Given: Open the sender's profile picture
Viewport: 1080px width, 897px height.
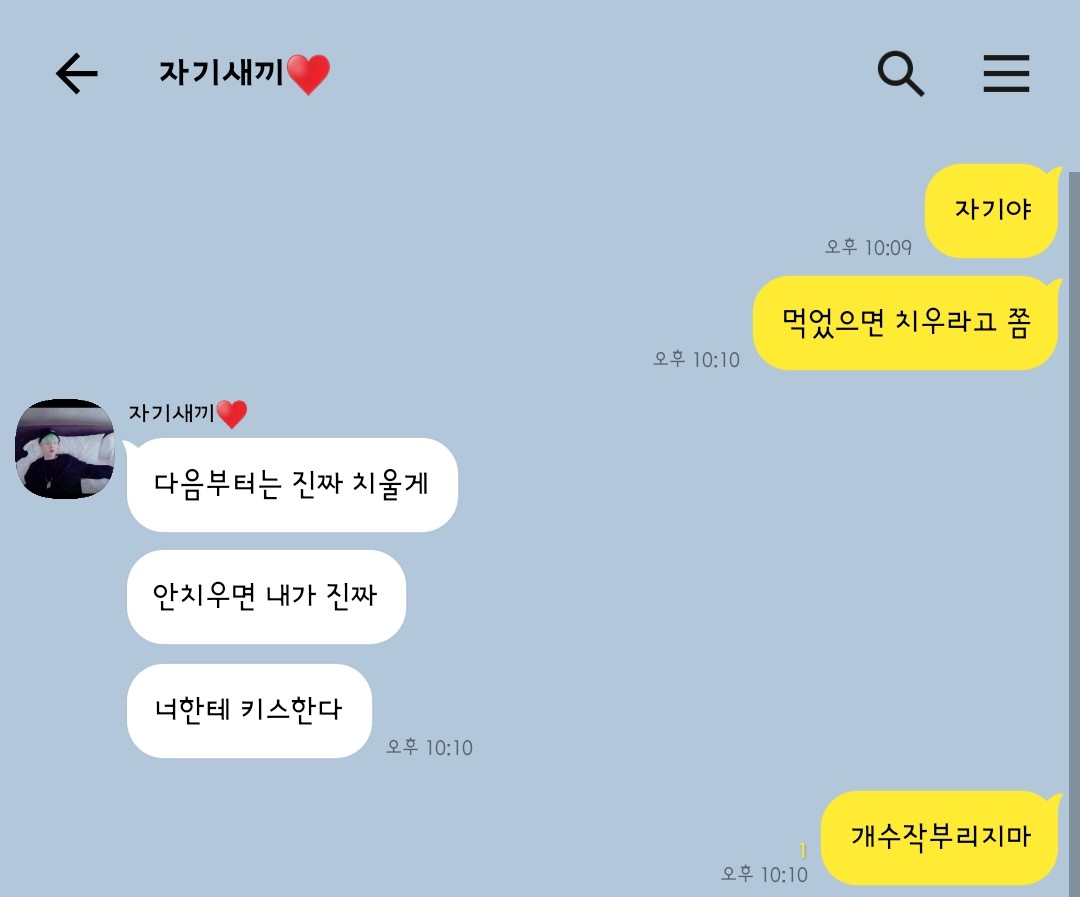Looking at the screenshot, I should pyautogui.click(x=65, y=448).
